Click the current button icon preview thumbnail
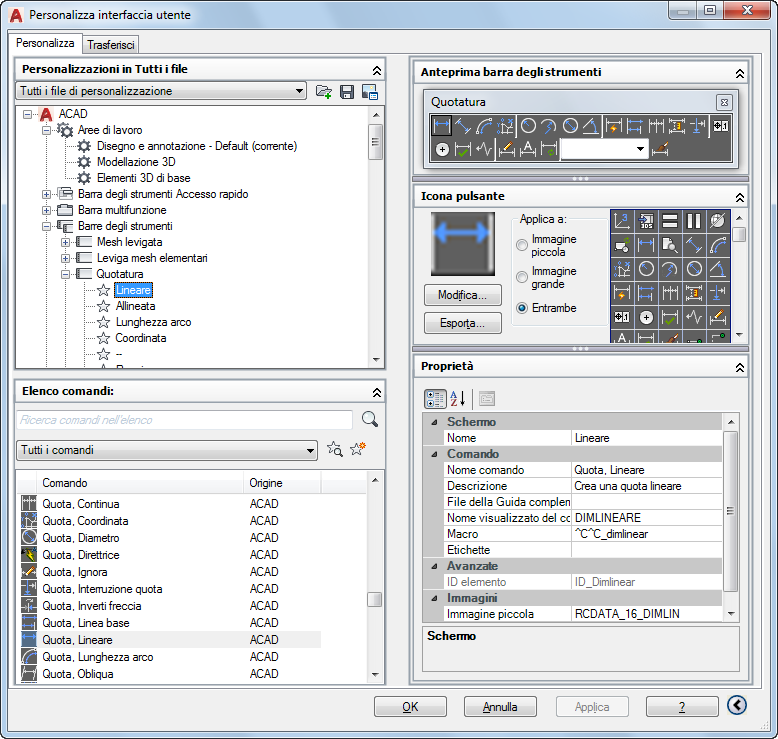The image size is (778, 739). point(463,244)
